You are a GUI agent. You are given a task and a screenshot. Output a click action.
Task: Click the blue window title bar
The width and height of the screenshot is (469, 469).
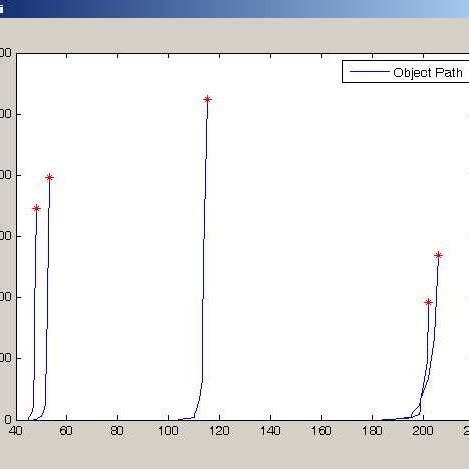coord(234,9)
